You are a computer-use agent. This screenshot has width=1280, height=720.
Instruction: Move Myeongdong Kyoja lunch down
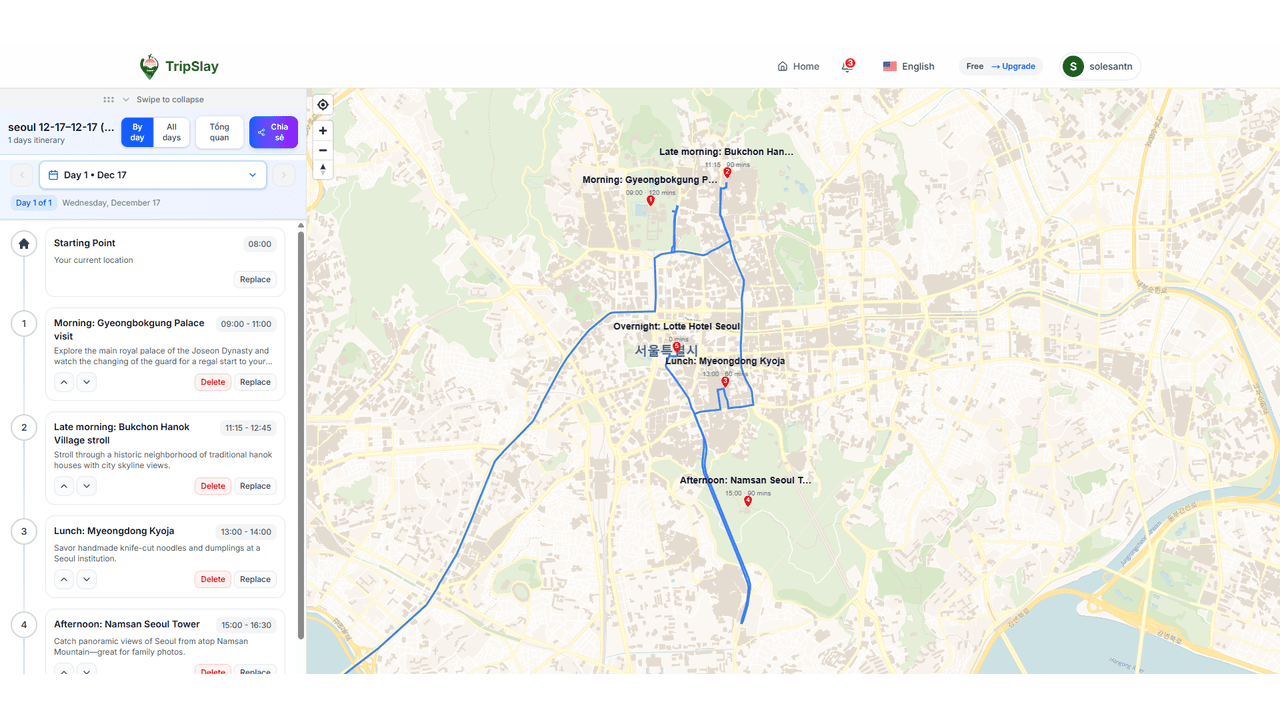pos(87,579)
